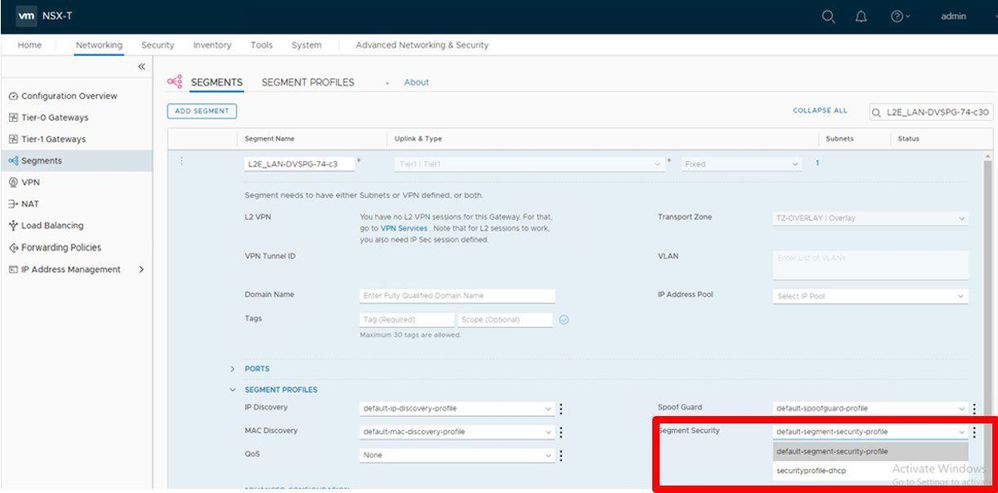The width and height of the screenshot is (998, 493).
Task: Open the Select IP Pool dropdown
Action: (x=870, y=296)
